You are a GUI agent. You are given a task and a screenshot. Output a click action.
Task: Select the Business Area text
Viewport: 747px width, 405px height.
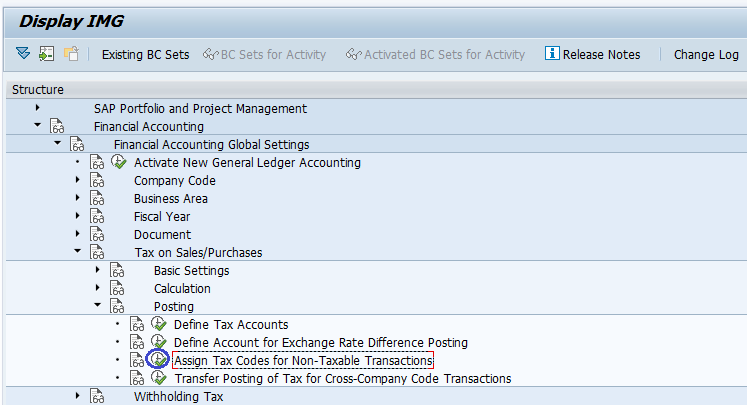tap(171, 199)
